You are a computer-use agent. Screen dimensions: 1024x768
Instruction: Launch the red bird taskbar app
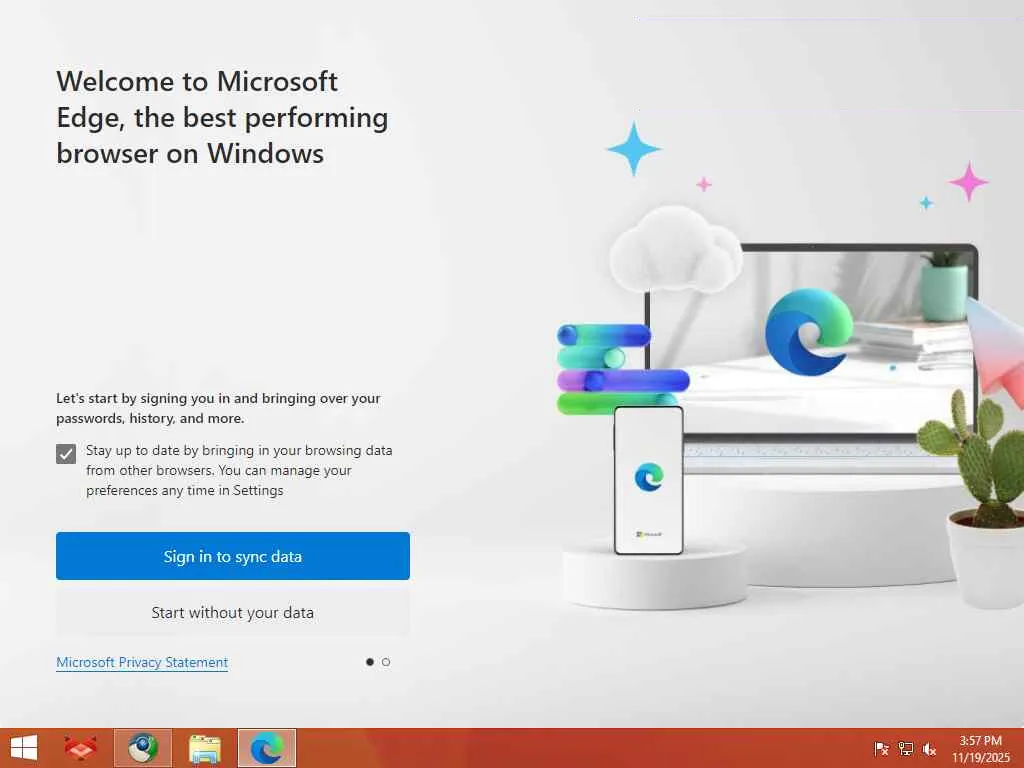pyautogui.click(x=81, y=748)
